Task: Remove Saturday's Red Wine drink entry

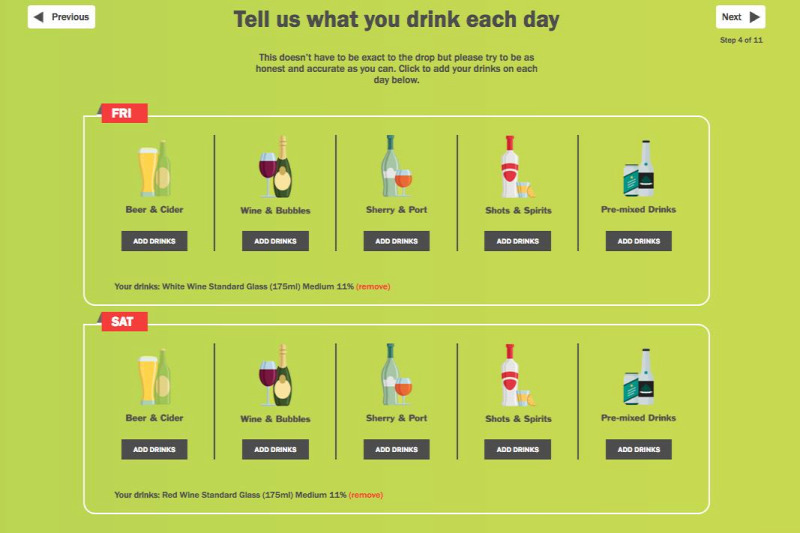Action: point(366,495)
